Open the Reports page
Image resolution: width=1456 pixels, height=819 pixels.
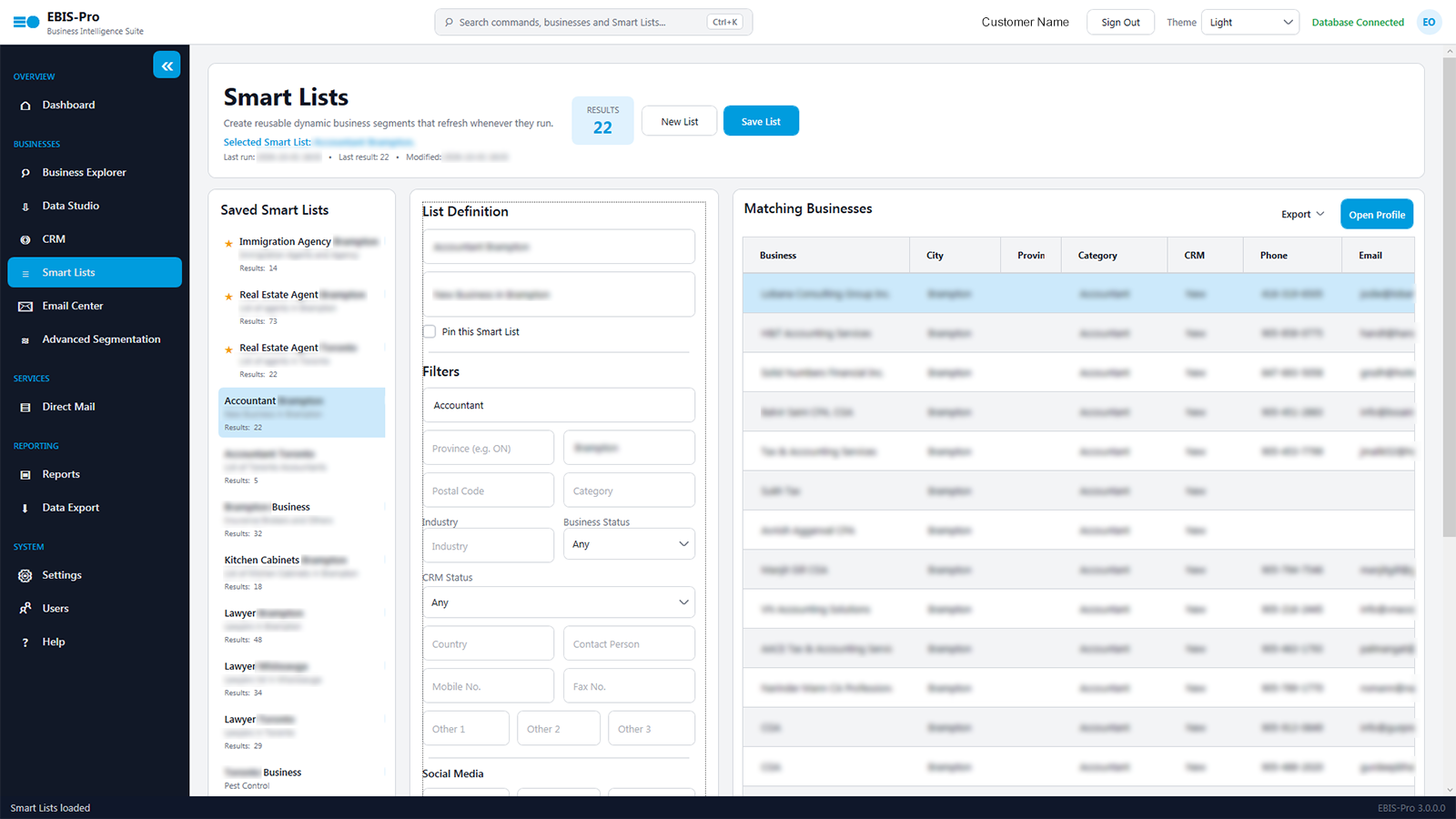[x=95, y=475]
